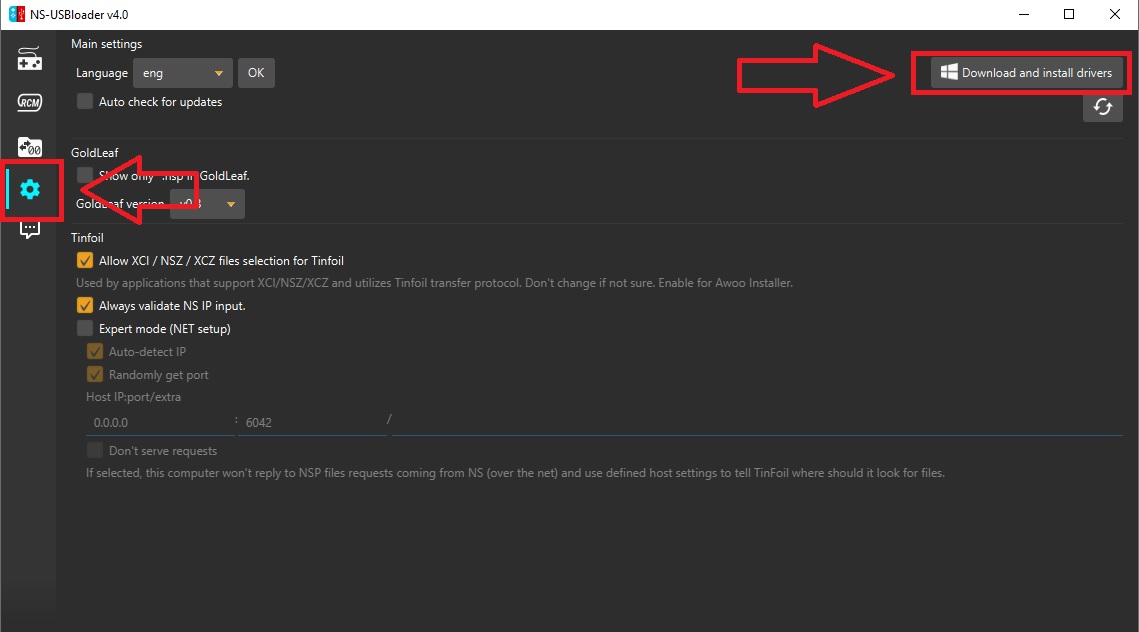Maximize the NS-USBloader window
The width and height of the screenshot is (1139, 632).
pyautogui.click(x=1069, y=15)
